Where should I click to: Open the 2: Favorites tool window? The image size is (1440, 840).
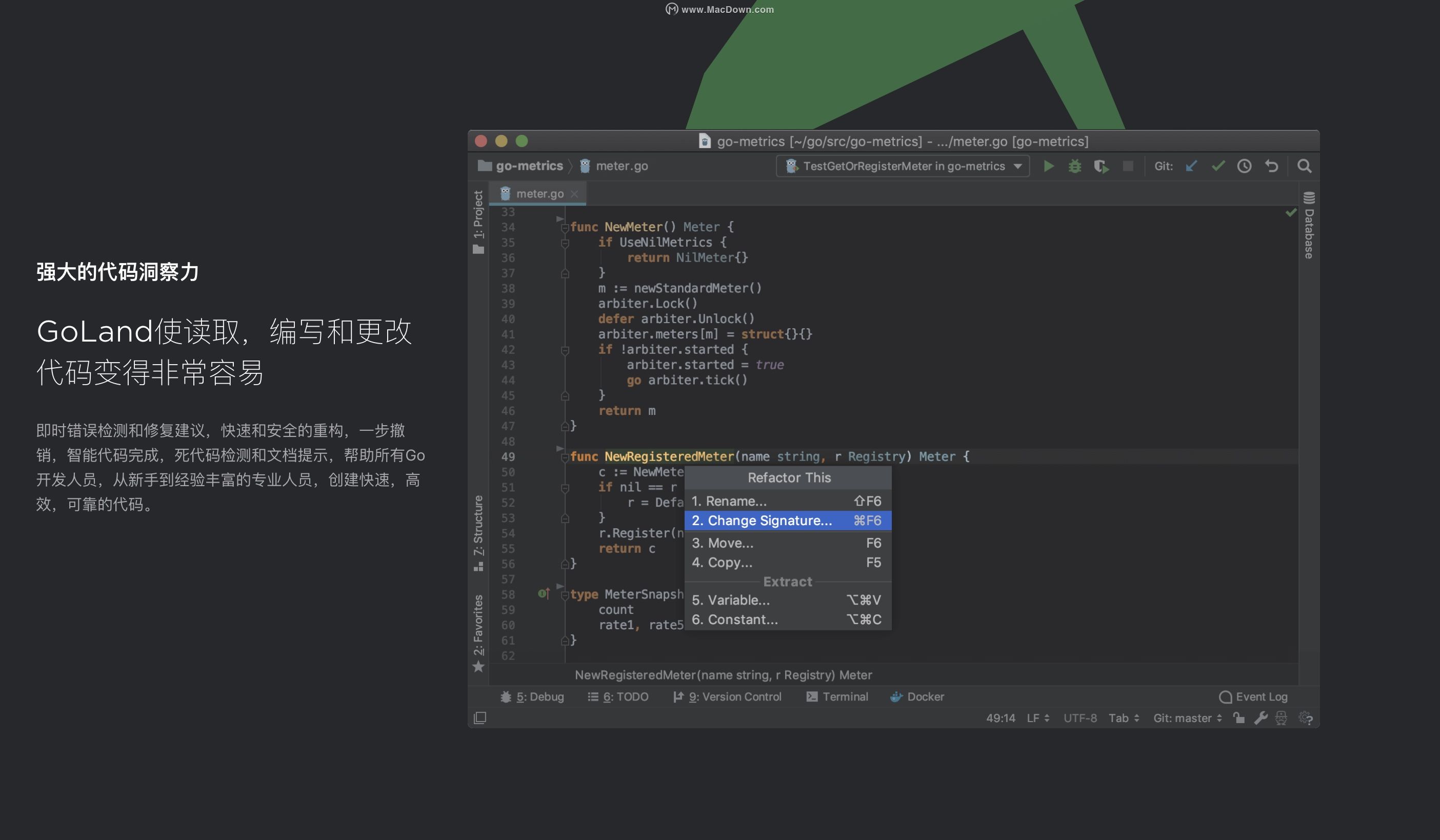(x=478, y=633)
